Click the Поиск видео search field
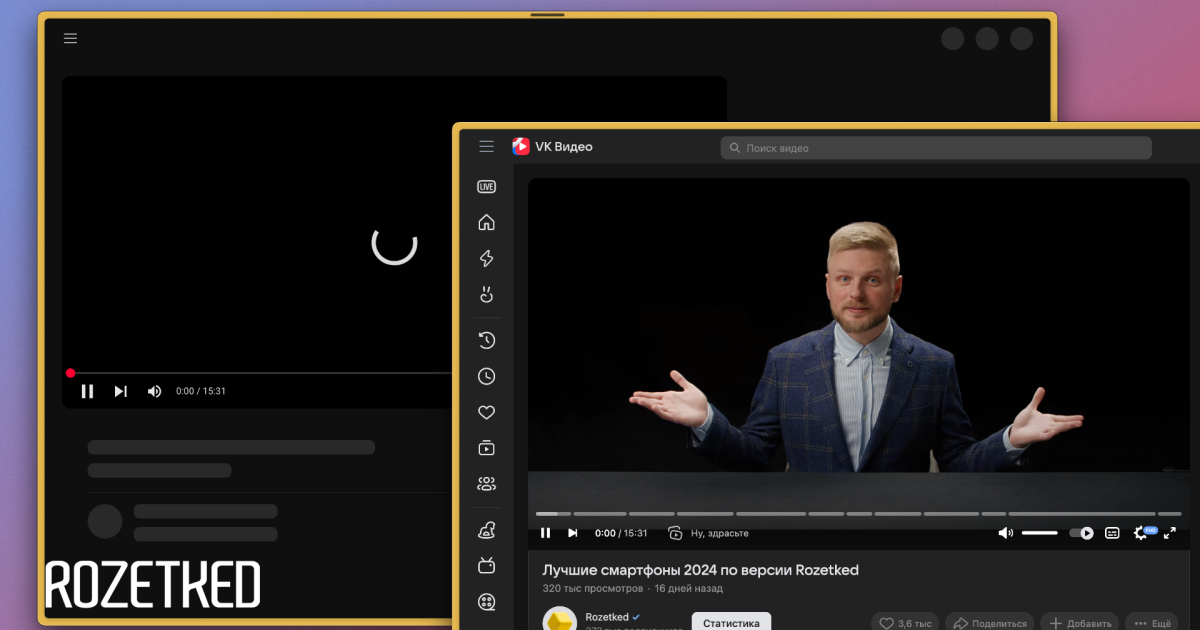 pyautogui.click(x=935, y=148)
